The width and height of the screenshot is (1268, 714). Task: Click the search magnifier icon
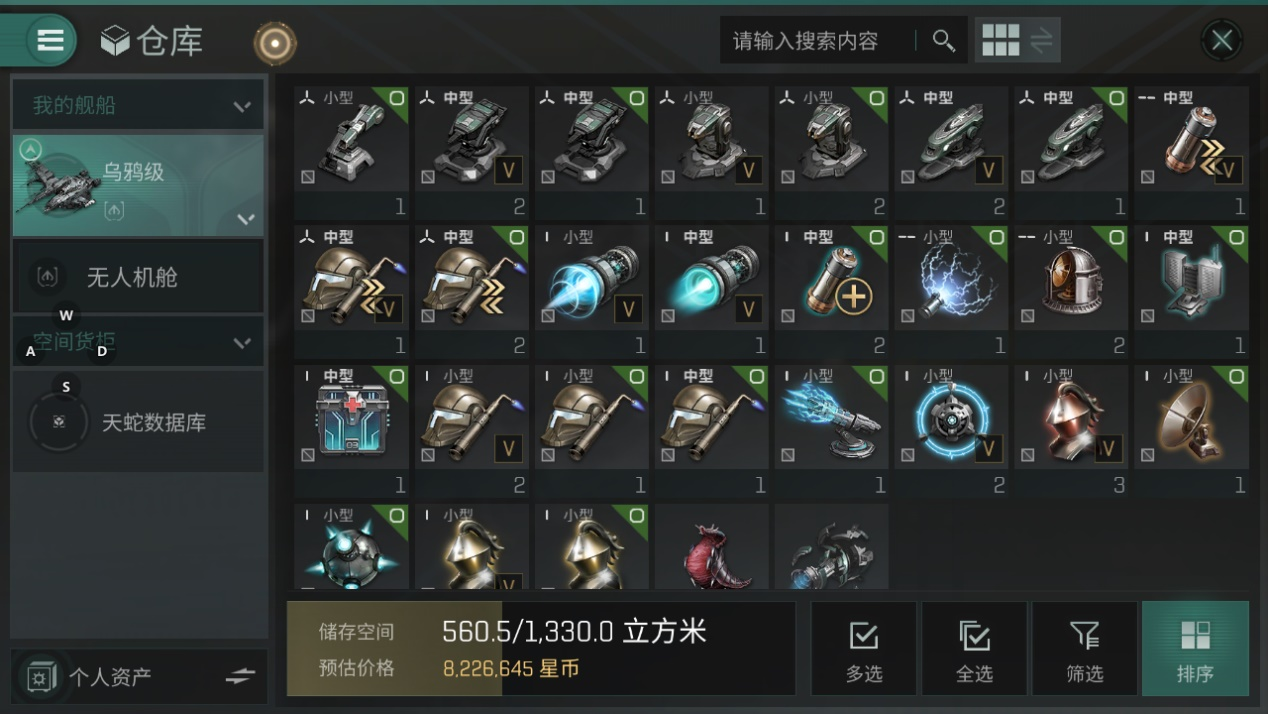[943, 40]
